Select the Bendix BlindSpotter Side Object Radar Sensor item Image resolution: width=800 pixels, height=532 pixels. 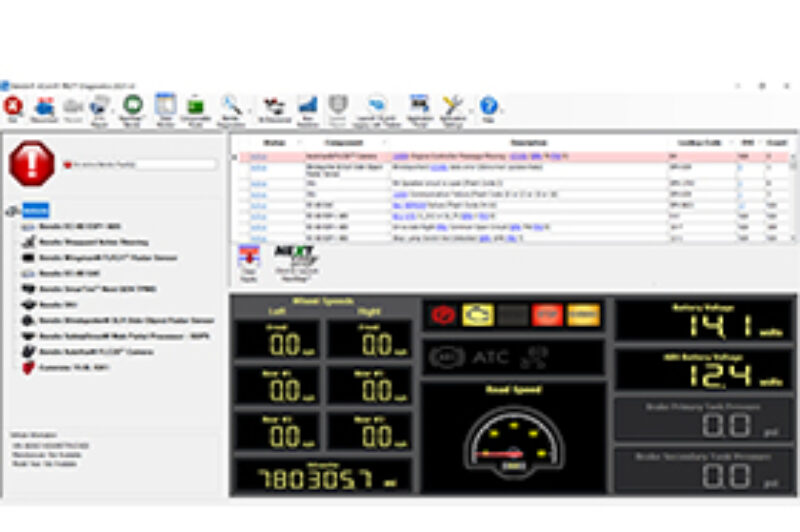tap(127, 320)
